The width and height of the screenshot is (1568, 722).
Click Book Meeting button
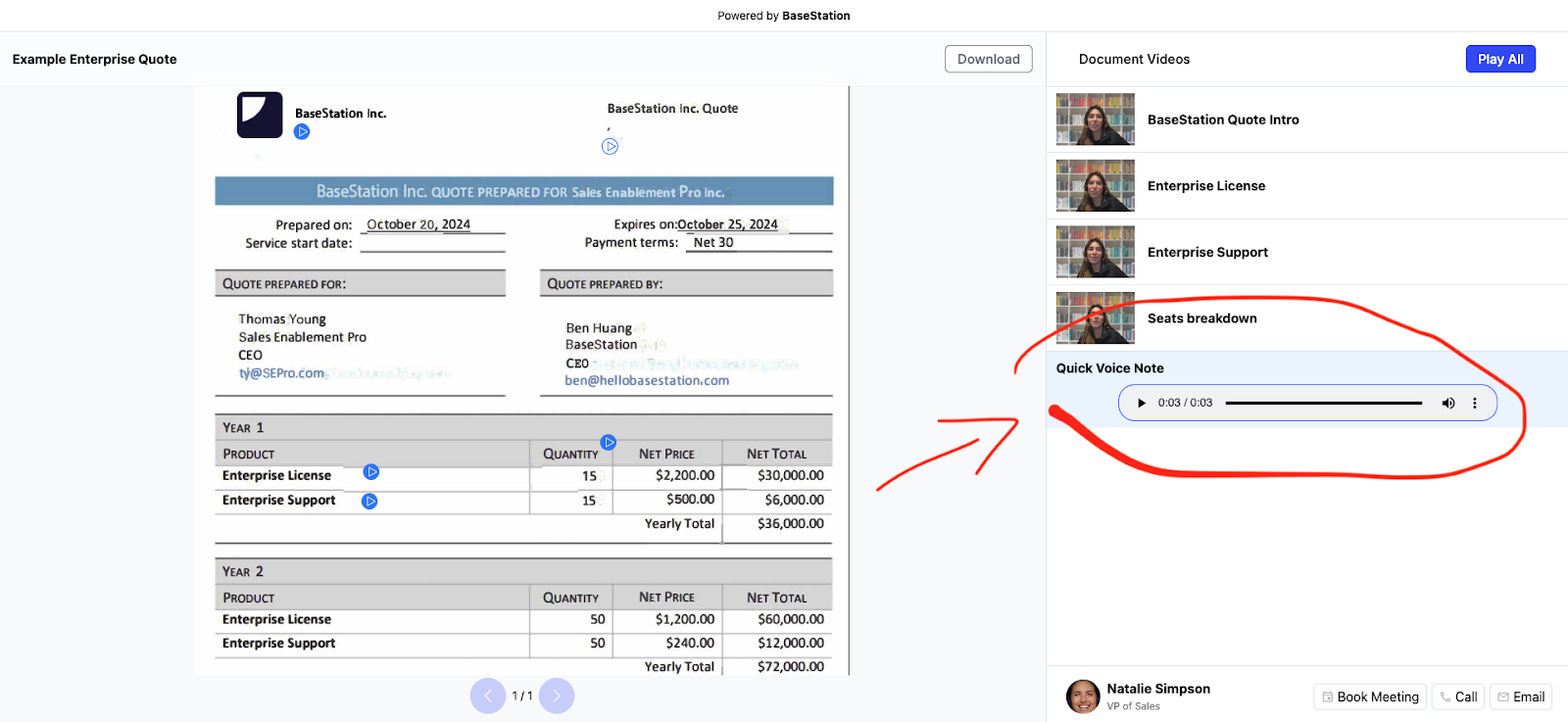pyautogui.click(x=1370, y=697)
